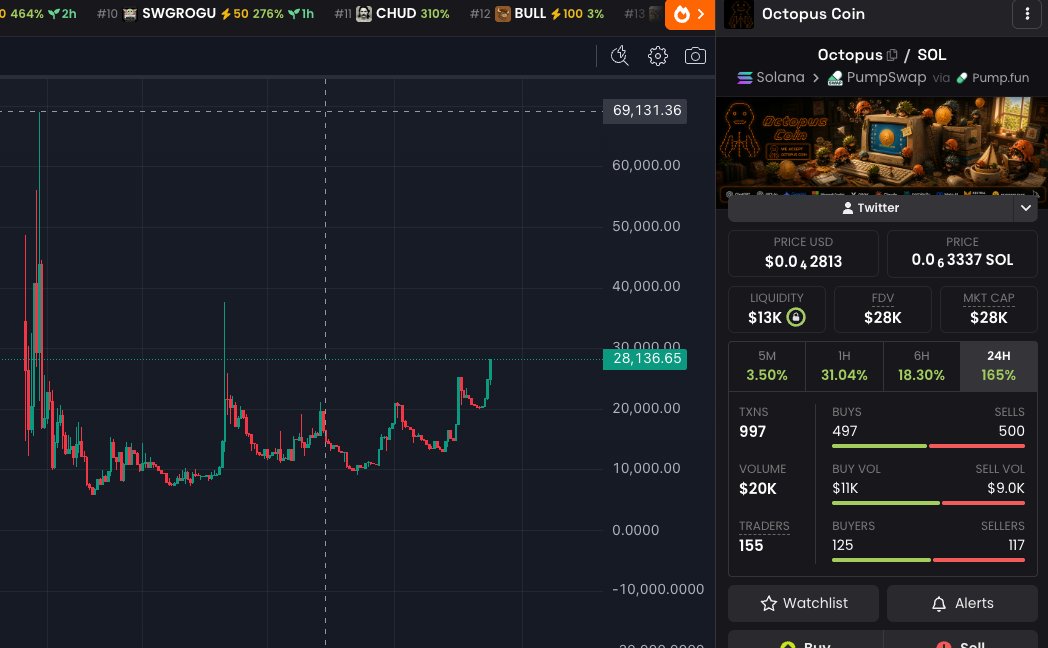Click the TRADERS value 155
The width and height of the screenshot is (1048, 648).
[751, 546]
